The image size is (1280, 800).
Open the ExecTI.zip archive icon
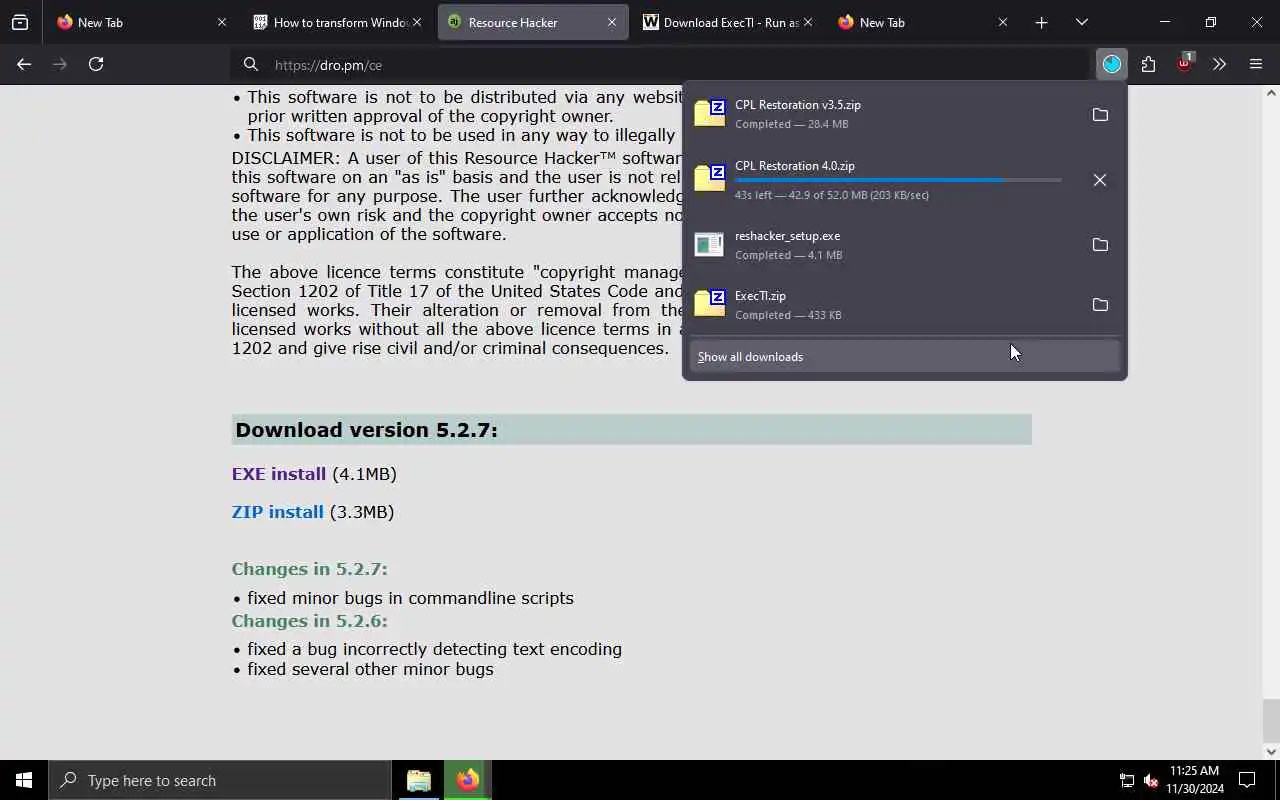pos(710,304)
